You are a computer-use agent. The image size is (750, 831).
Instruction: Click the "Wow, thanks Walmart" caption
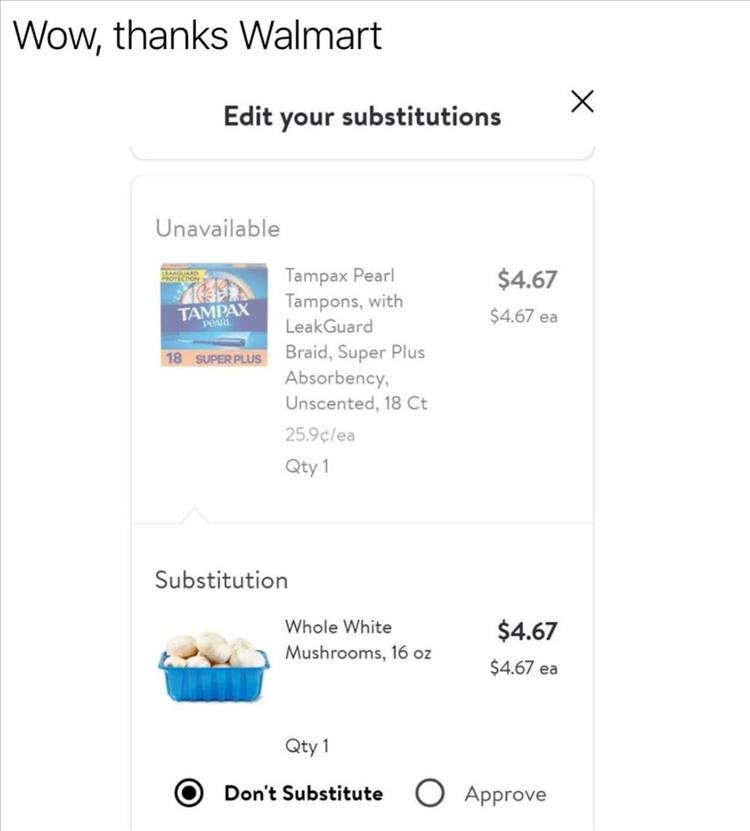[x=197, y=36]
